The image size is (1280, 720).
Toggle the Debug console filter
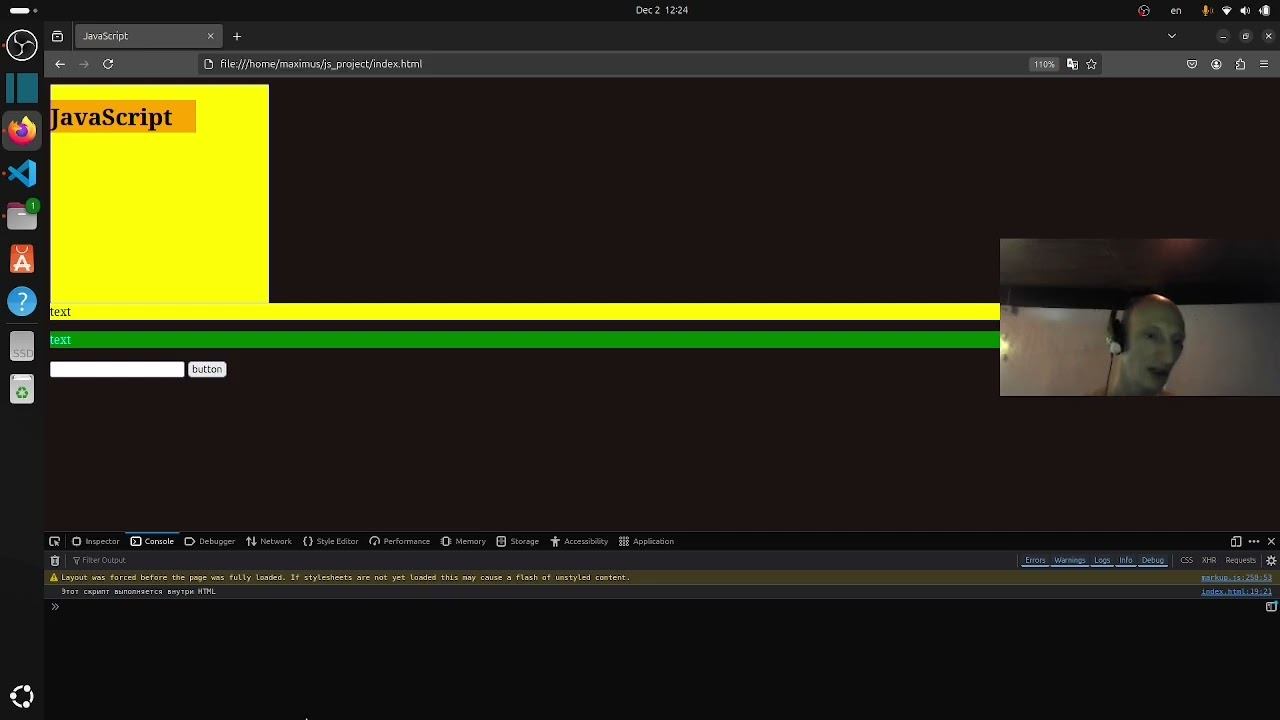coord(1153,560)
